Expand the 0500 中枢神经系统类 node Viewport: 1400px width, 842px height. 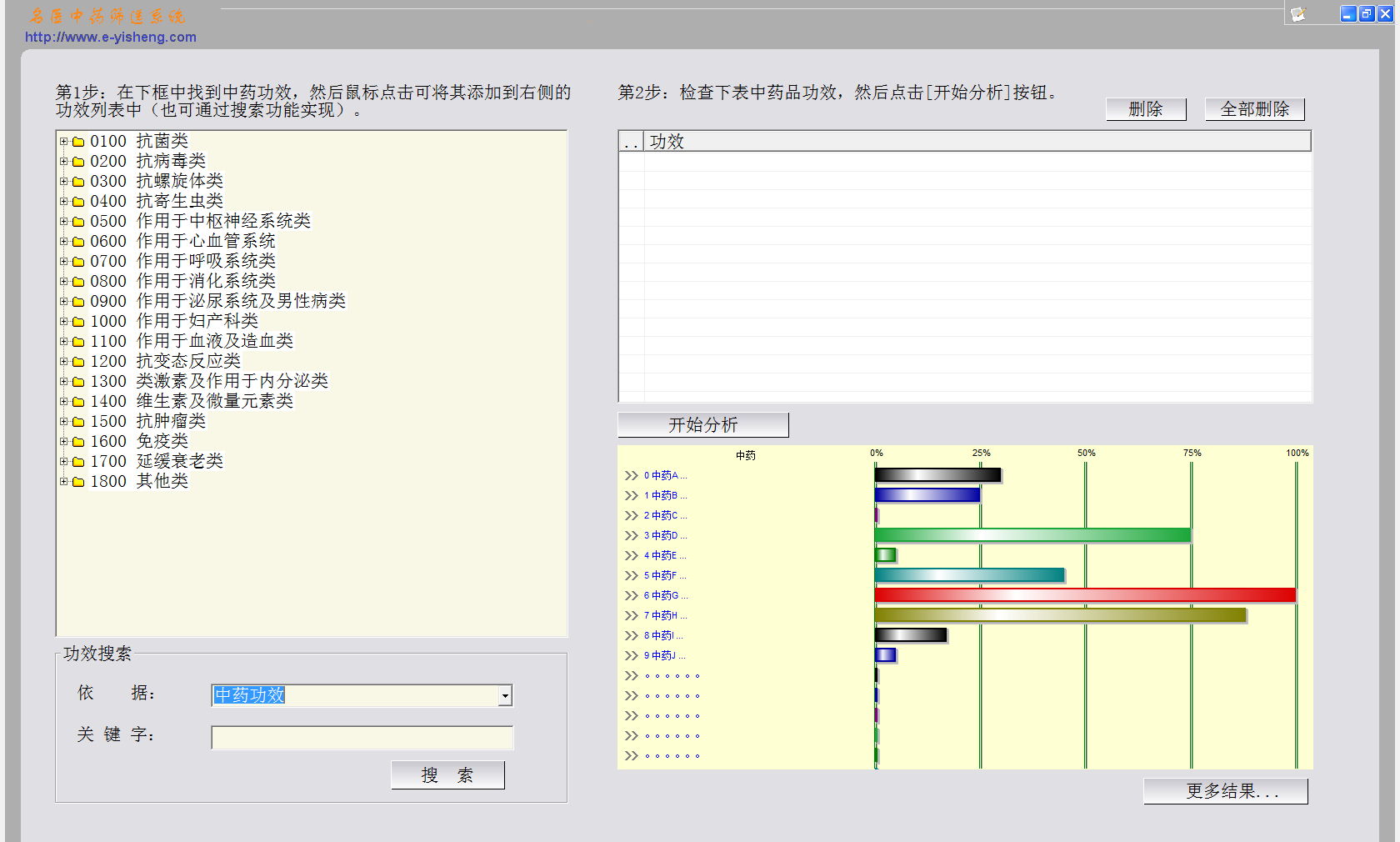tap(63, 222)
